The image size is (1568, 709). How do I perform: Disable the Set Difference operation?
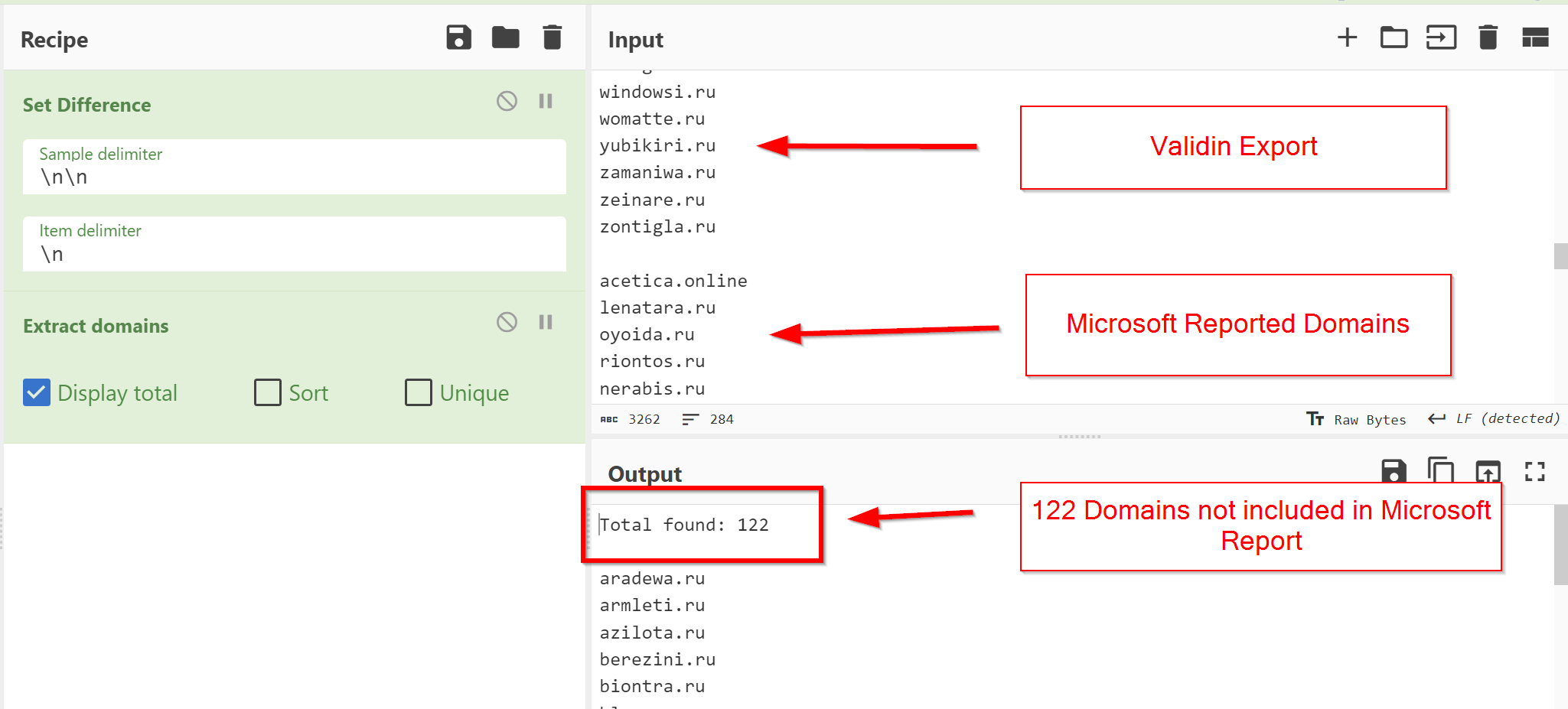tap(507, 101)
